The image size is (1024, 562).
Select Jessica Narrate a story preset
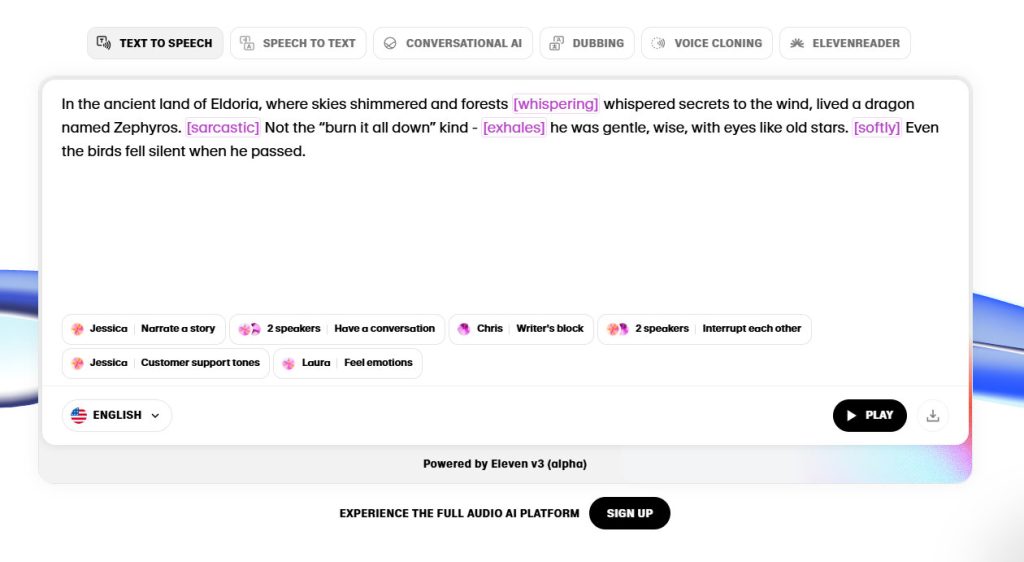[x=144, y=329]
